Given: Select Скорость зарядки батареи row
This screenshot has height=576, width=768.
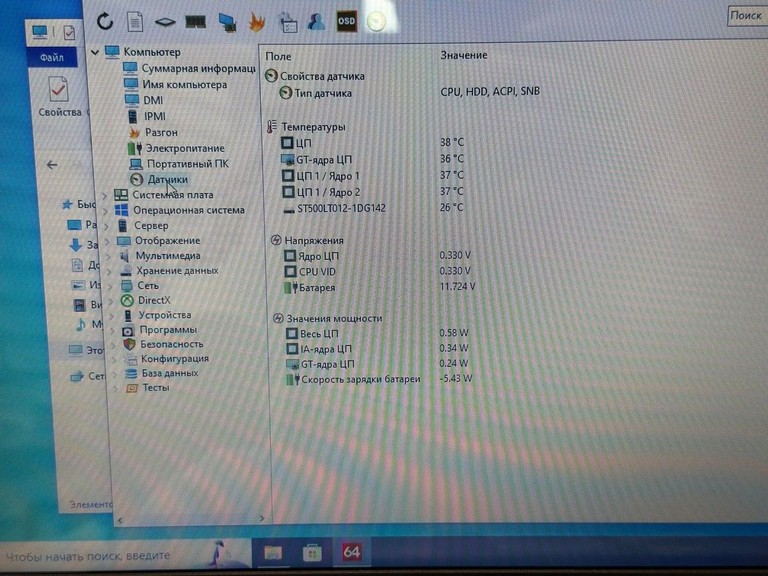Looking at the screenshot, I should (380, 379).
